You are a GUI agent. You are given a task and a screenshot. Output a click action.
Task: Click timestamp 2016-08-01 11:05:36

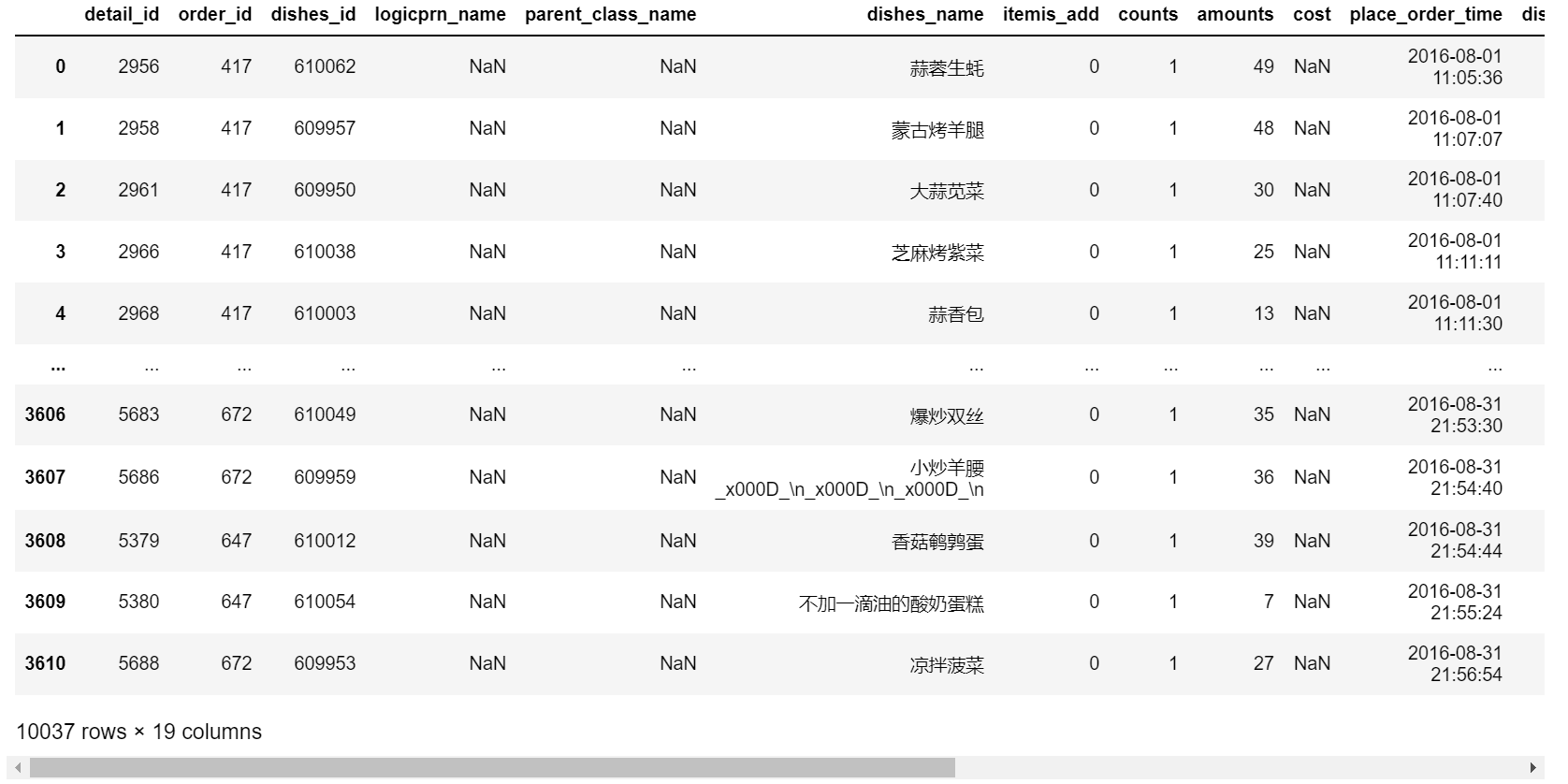[1455, 66]
